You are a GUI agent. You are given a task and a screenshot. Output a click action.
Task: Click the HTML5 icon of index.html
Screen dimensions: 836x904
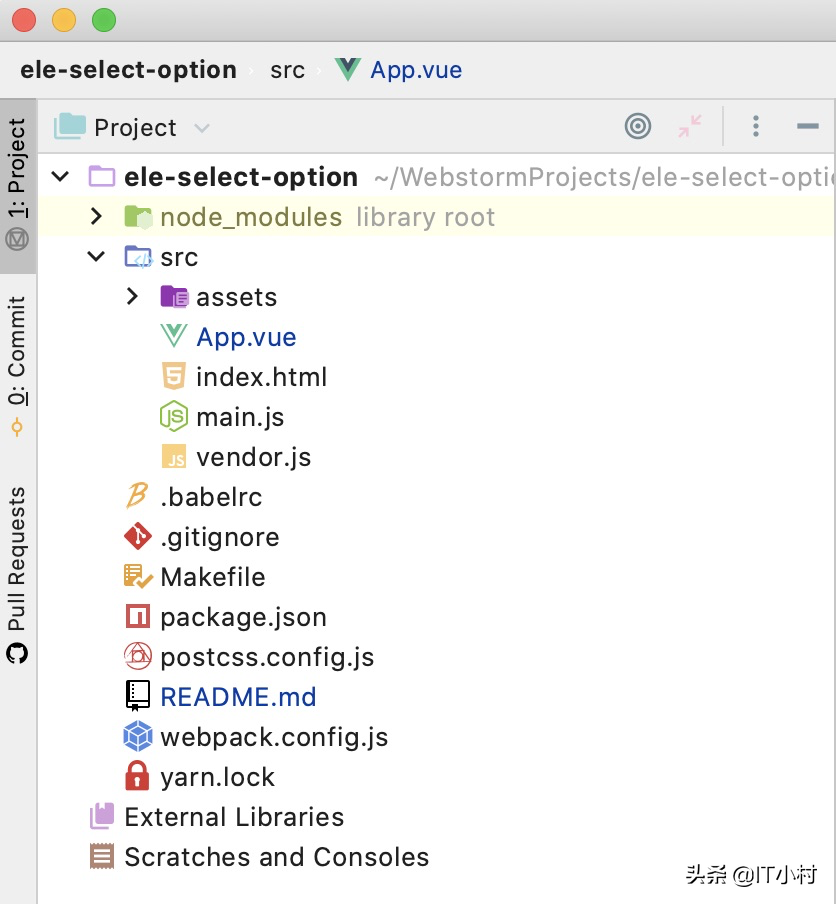174,376
